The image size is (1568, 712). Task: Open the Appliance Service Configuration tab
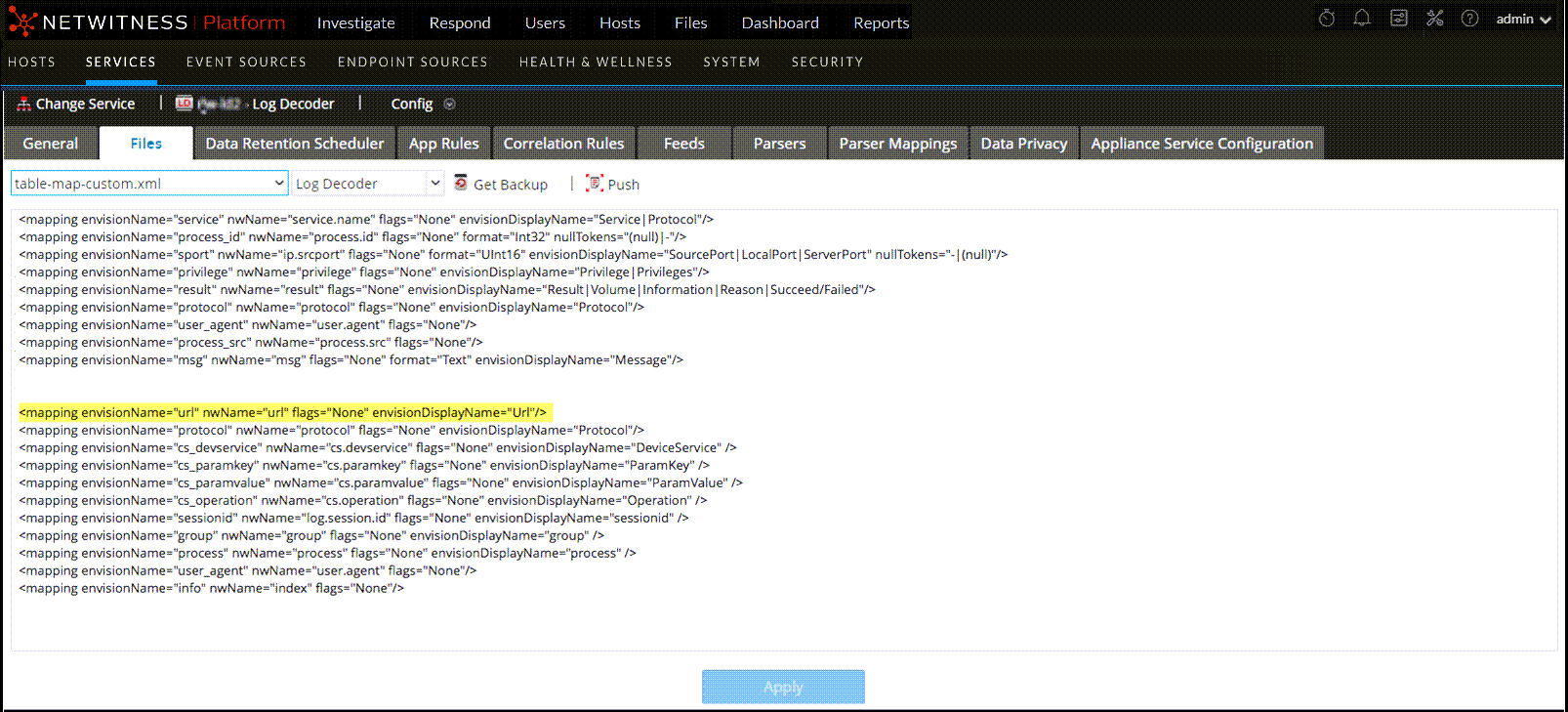1201,144
